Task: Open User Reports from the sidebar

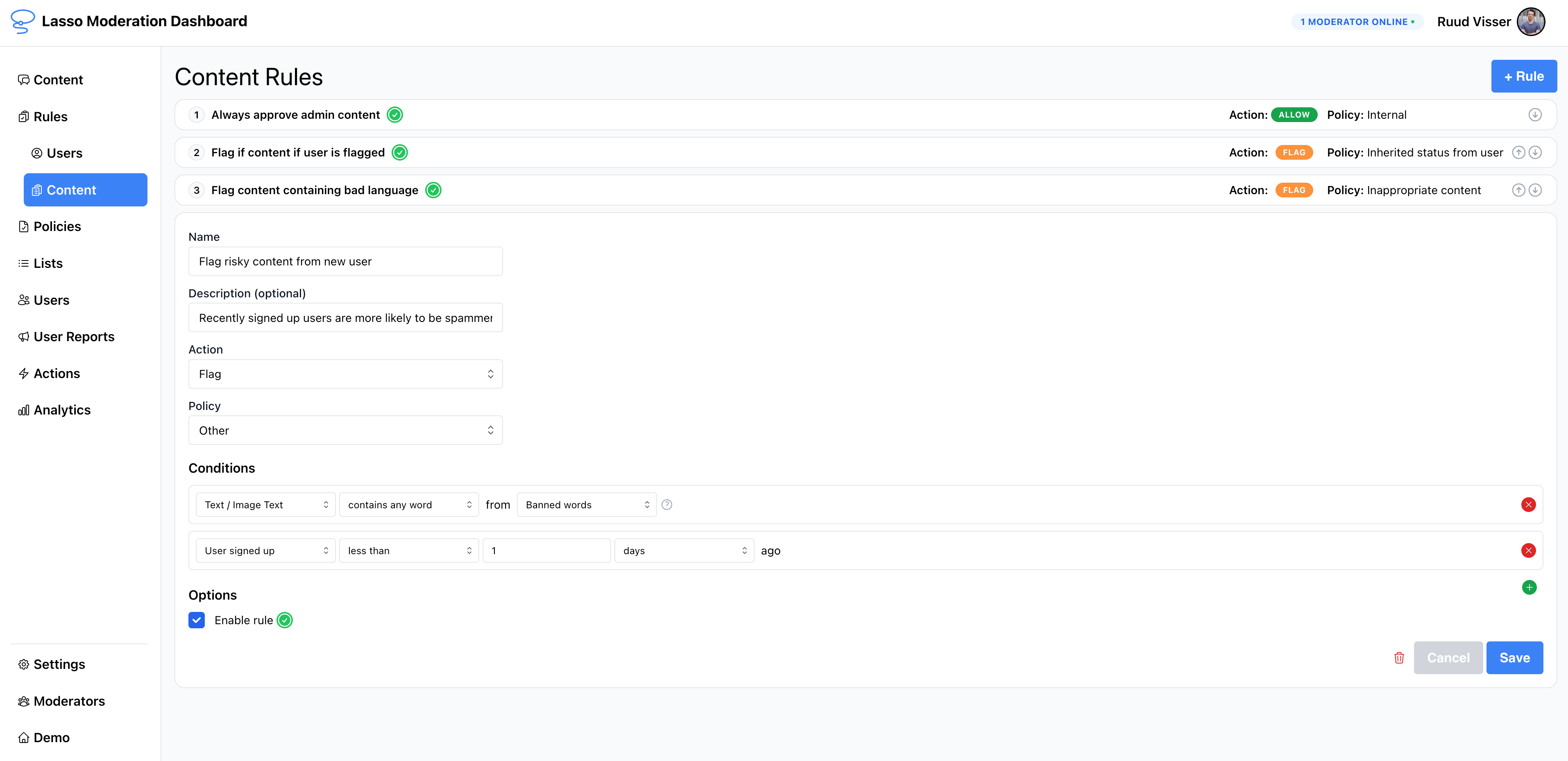Action: pos(74,336)
